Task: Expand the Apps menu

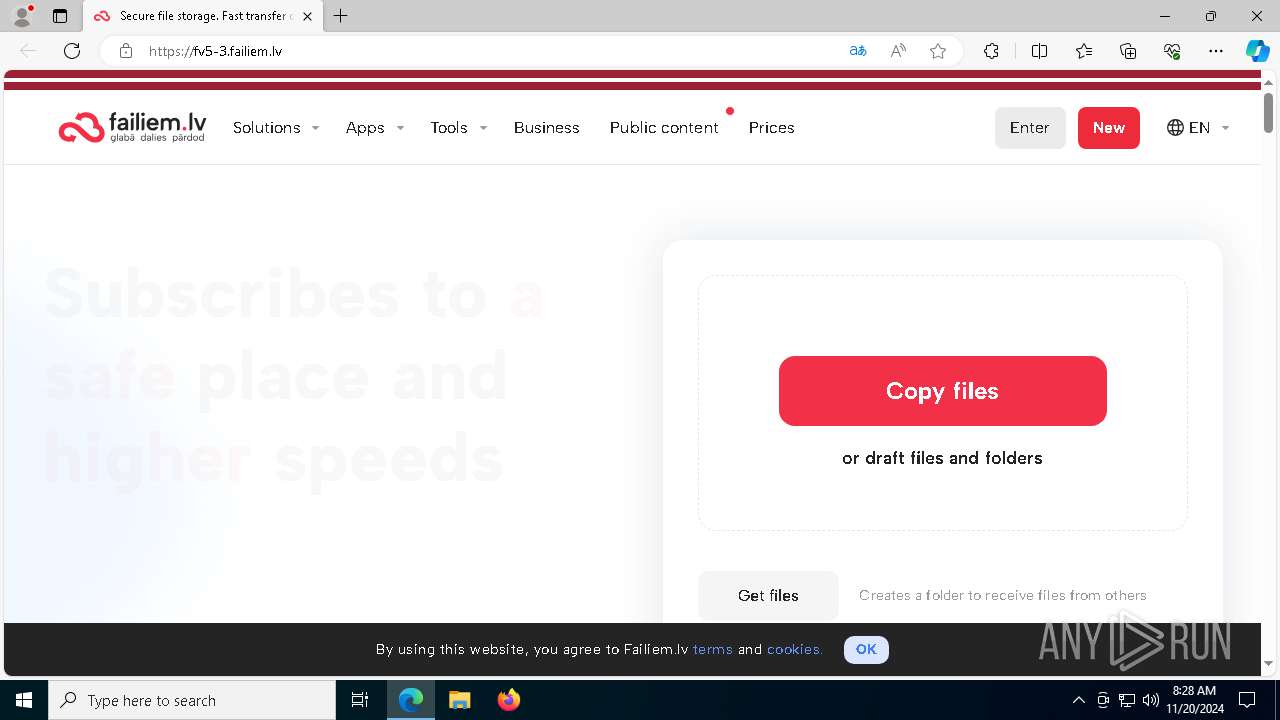Action: coord(375,128)
